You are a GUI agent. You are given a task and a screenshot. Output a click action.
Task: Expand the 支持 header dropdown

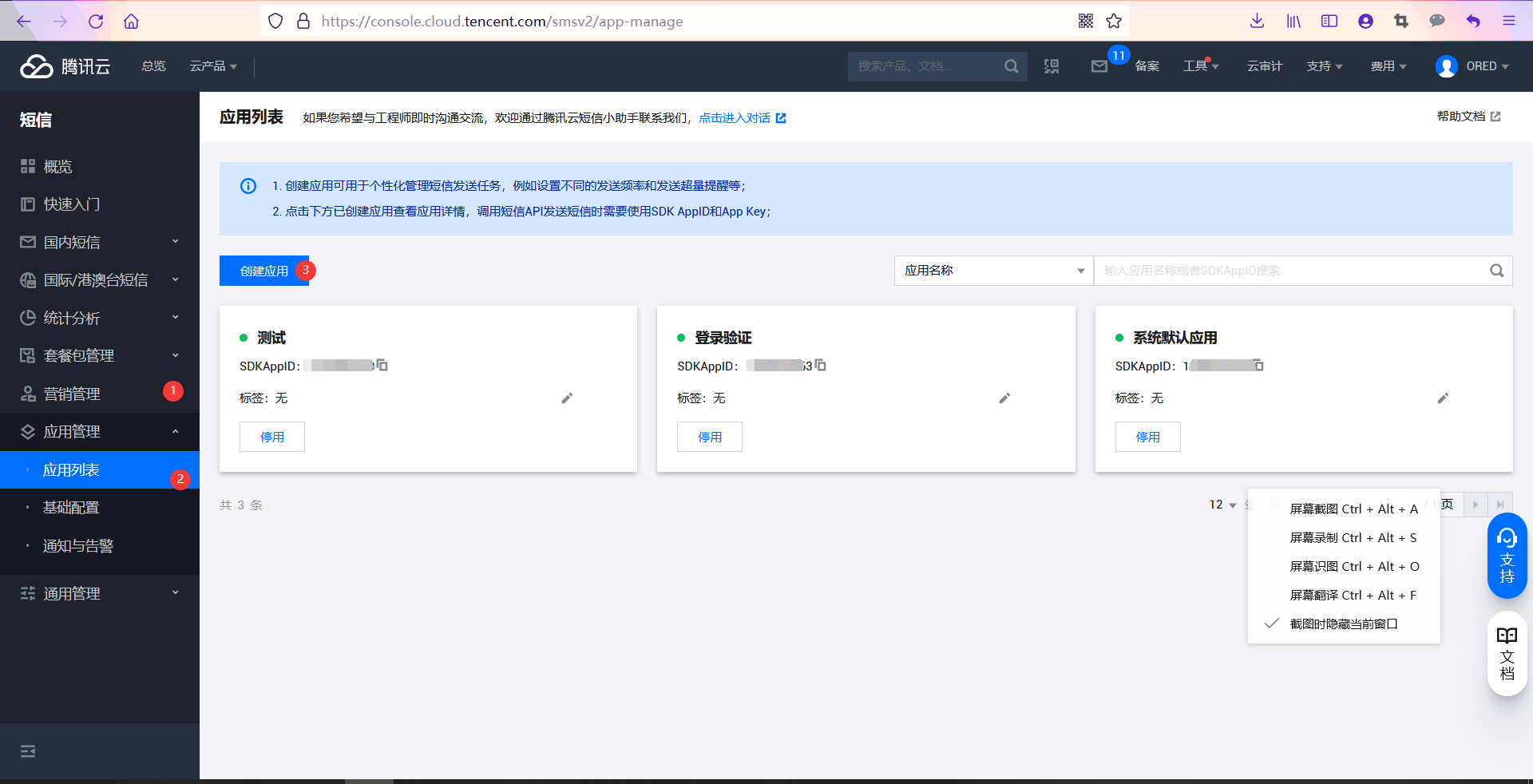click(1325, 66)
